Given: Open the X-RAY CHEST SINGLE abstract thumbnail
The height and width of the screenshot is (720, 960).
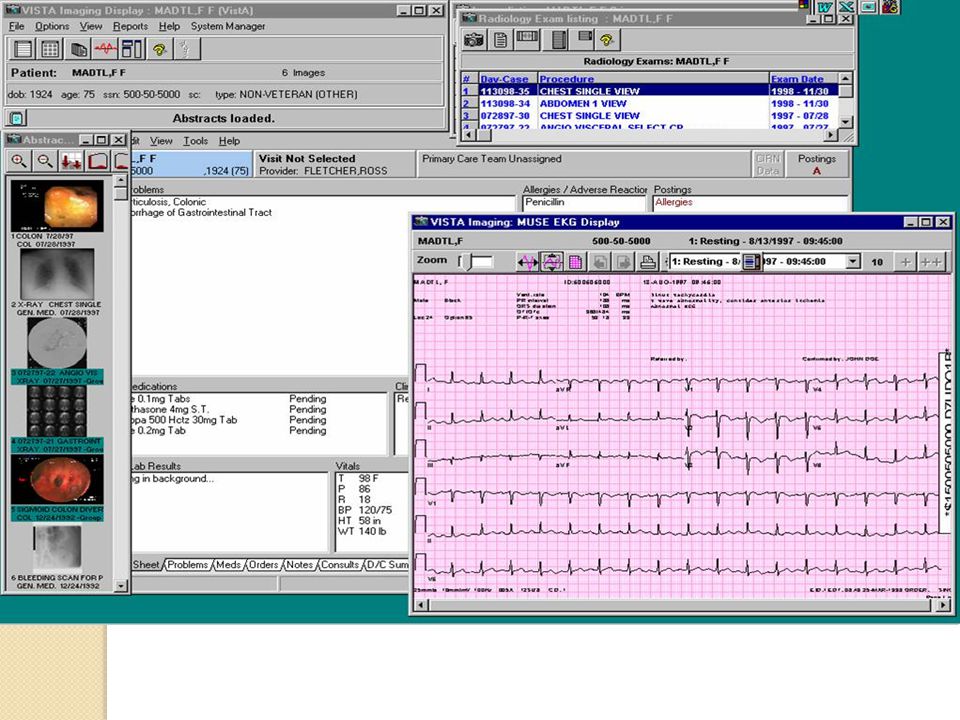Looking at the screenshot, I should [x=57, y=274].
